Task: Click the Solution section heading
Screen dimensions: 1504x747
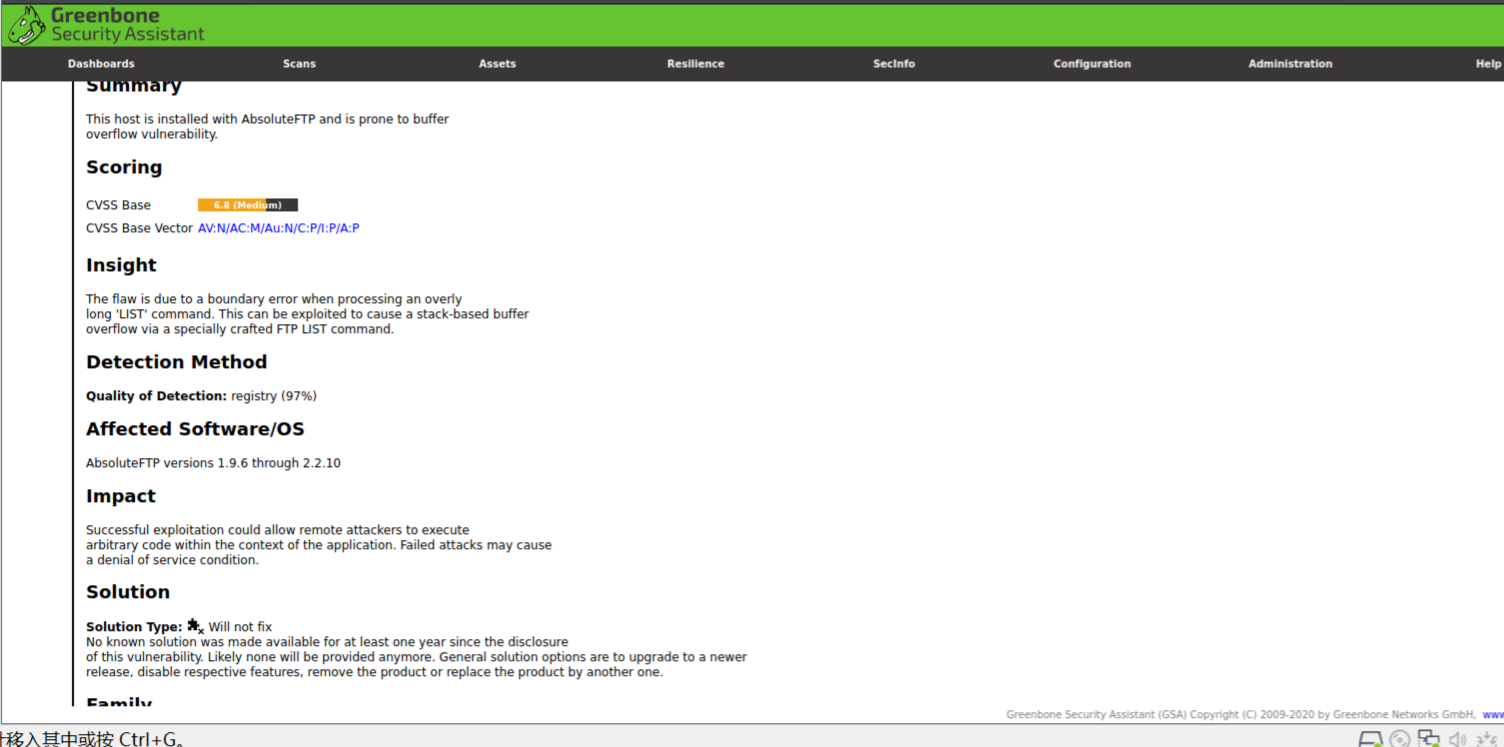Action: pyautogui.click(x=128, y=592)
